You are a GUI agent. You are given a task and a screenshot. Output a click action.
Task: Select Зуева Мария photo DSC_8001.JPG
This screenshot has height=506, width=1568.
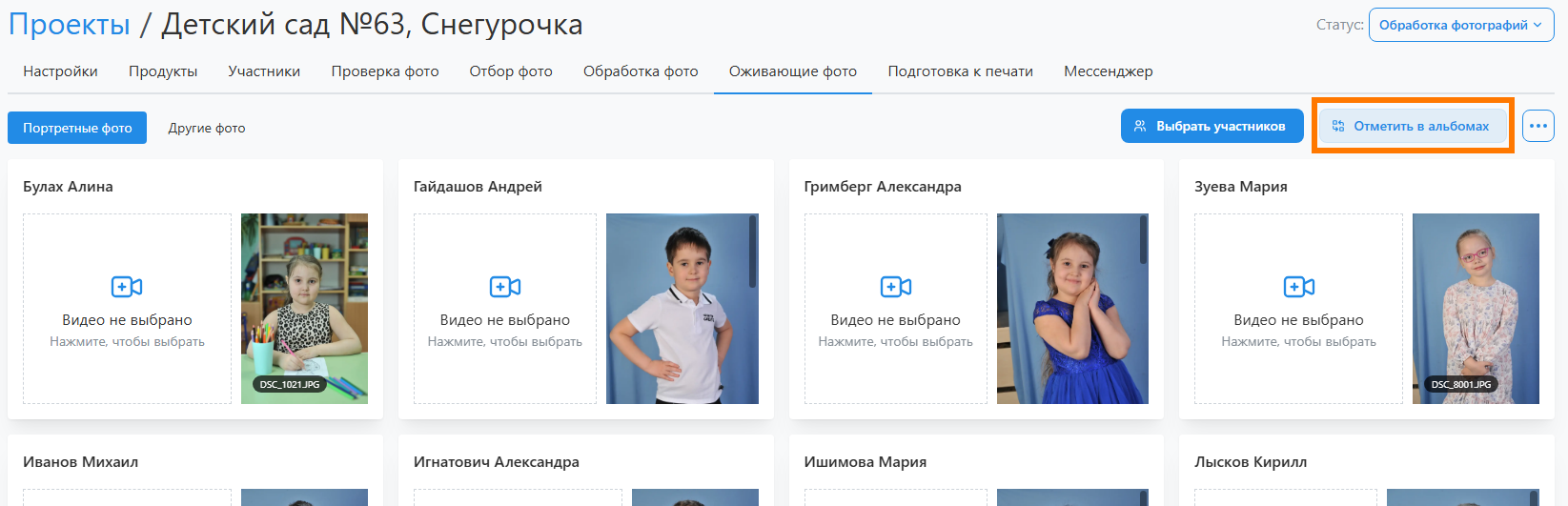pyautogui.click(x=1475, y=308)
